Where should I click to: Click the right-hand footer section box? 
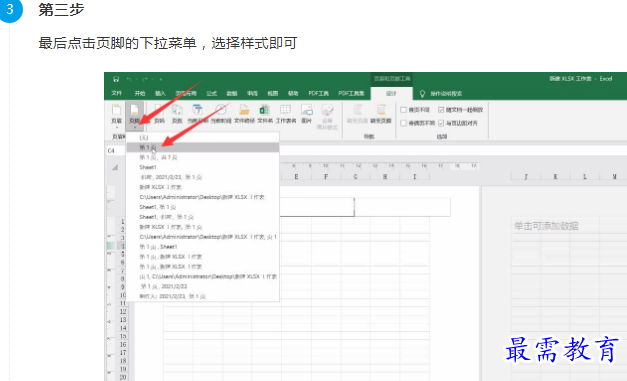coord(402,207)
